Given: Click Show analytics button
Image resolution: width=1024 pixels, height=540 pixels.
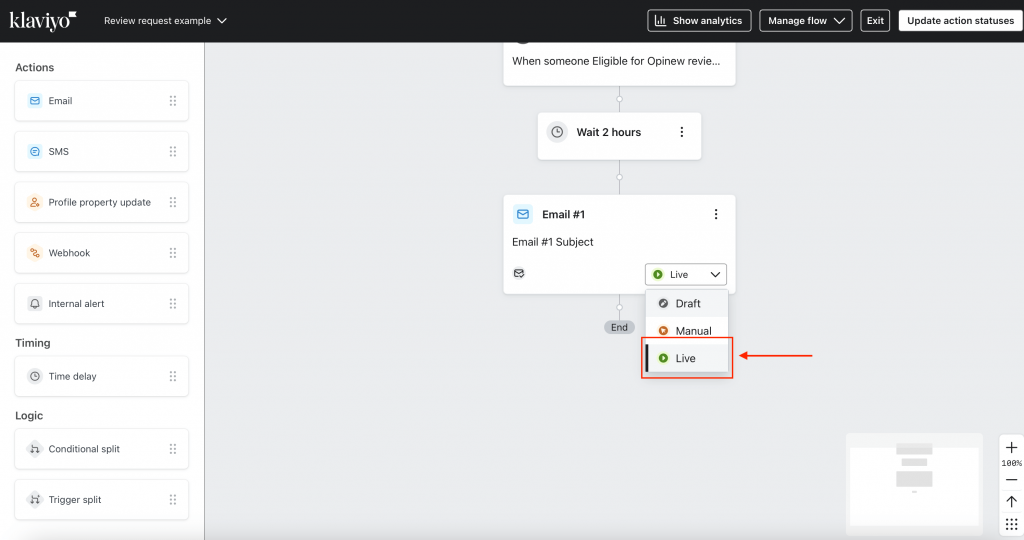Looking at the screenshot, I should tap(699, 21).
